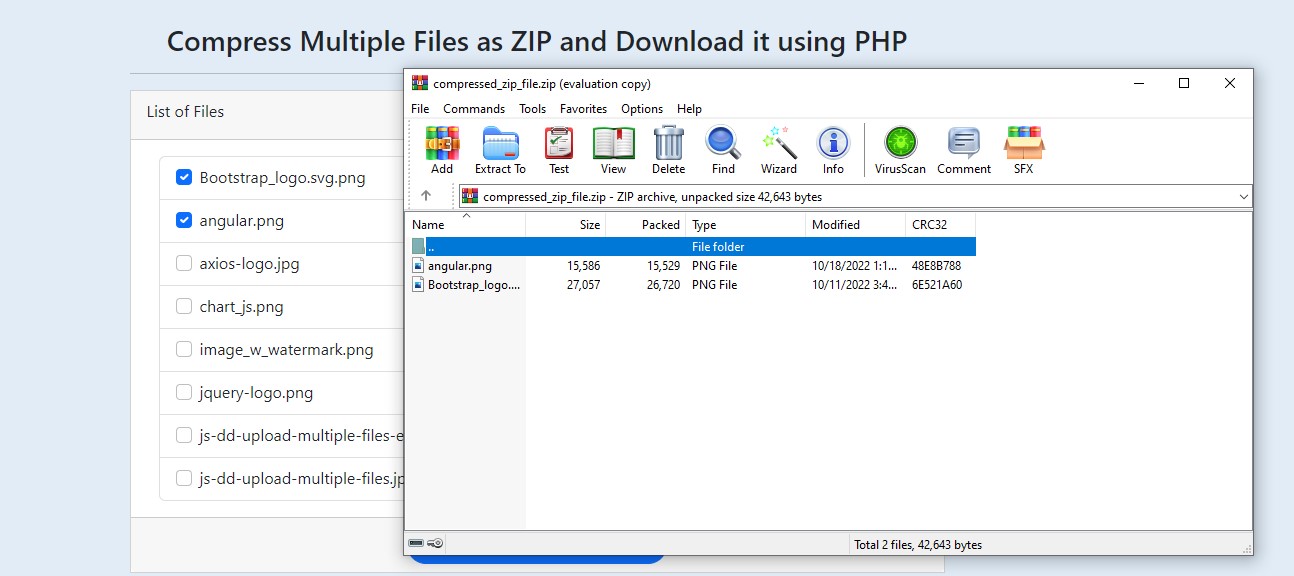This screenshot has width=1294, height=576.
Task: Click CRC32 value 6E521A60
Action: 936,285
